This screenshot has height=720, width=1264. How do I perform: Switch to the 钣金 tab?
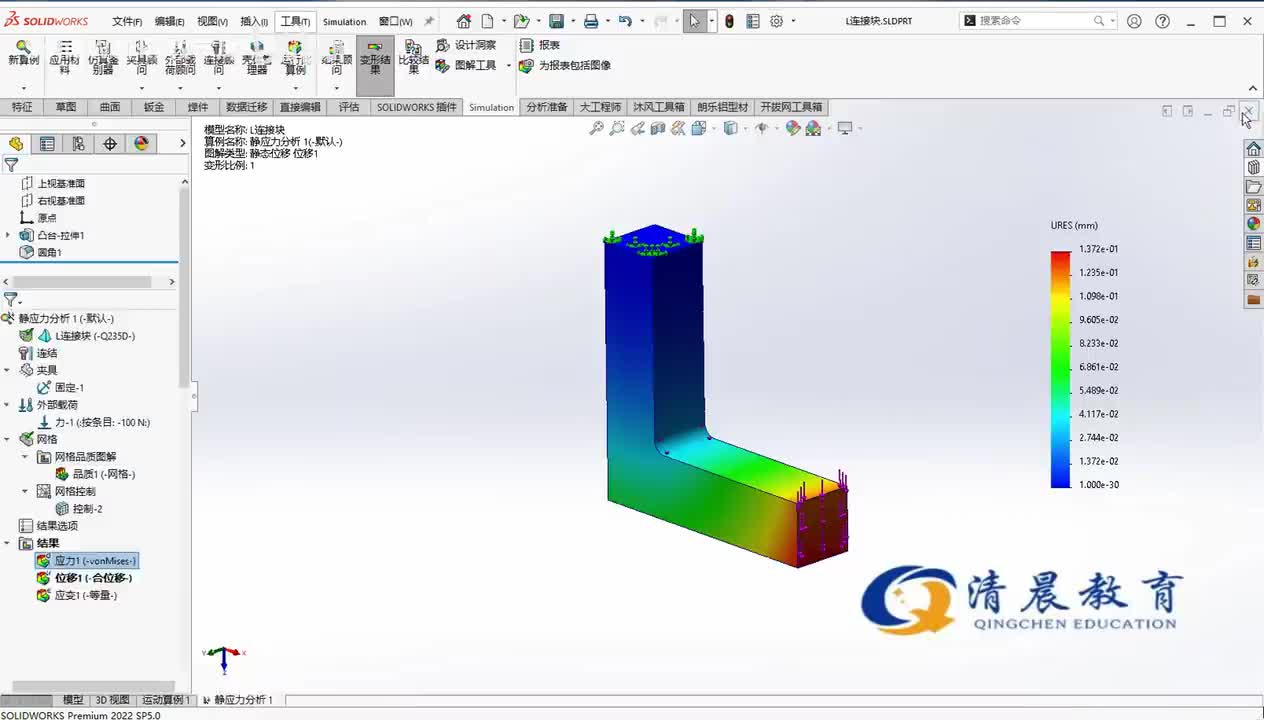click(154, 107)
